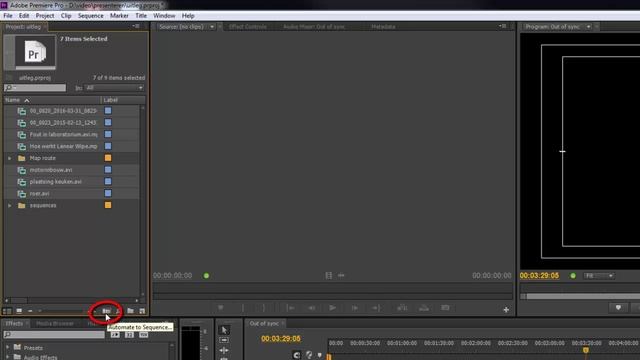Toggle Accelerated Effects filter in Effects panel
The height and width of the screenshot is (360, 640).
coord(115,335)
